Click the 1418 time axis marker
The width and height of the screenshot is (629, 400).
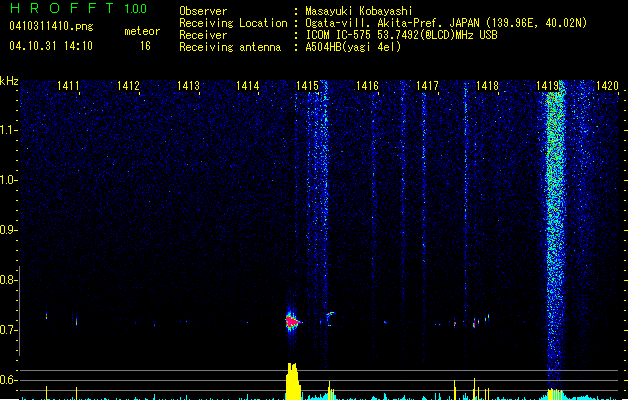tap(487, 85)
